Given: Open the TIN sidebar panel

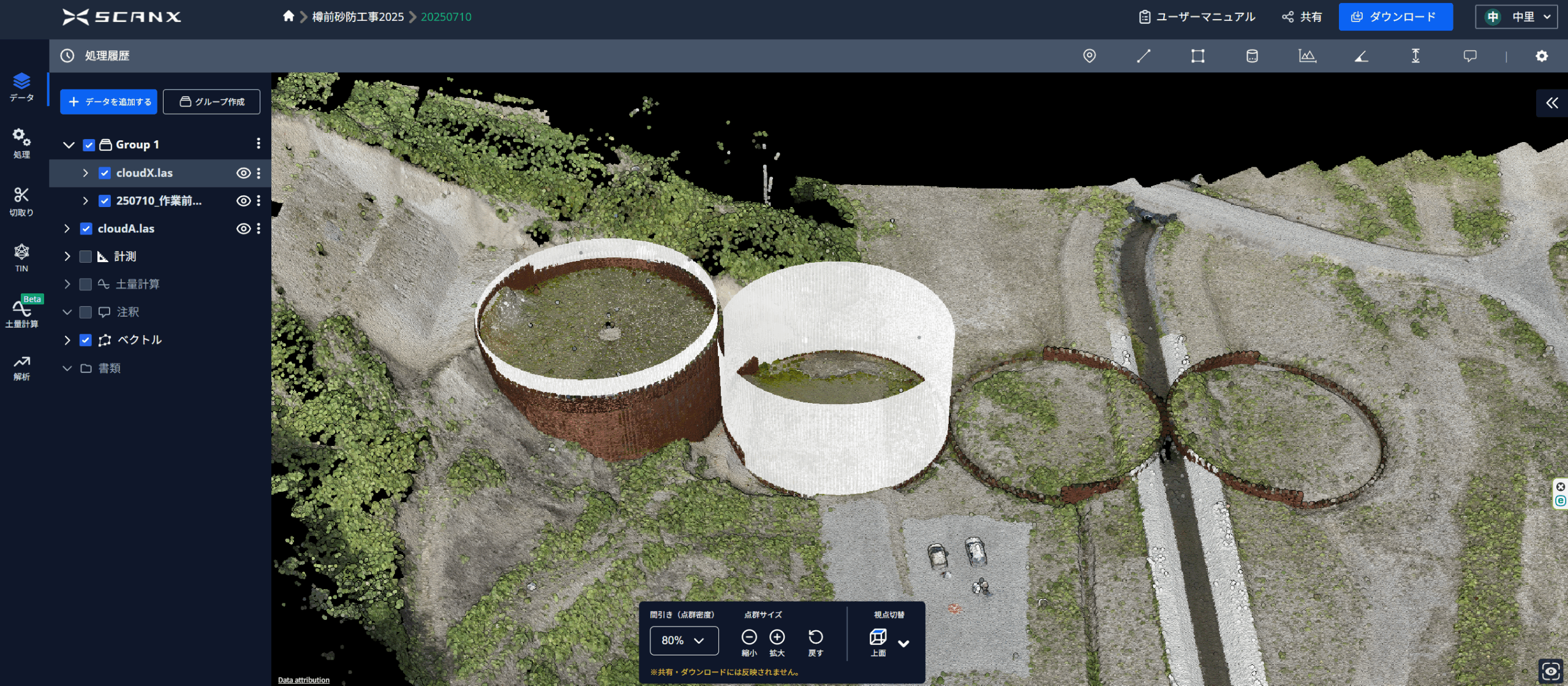Looking at the screenshot, I should [x=21, y=258].
